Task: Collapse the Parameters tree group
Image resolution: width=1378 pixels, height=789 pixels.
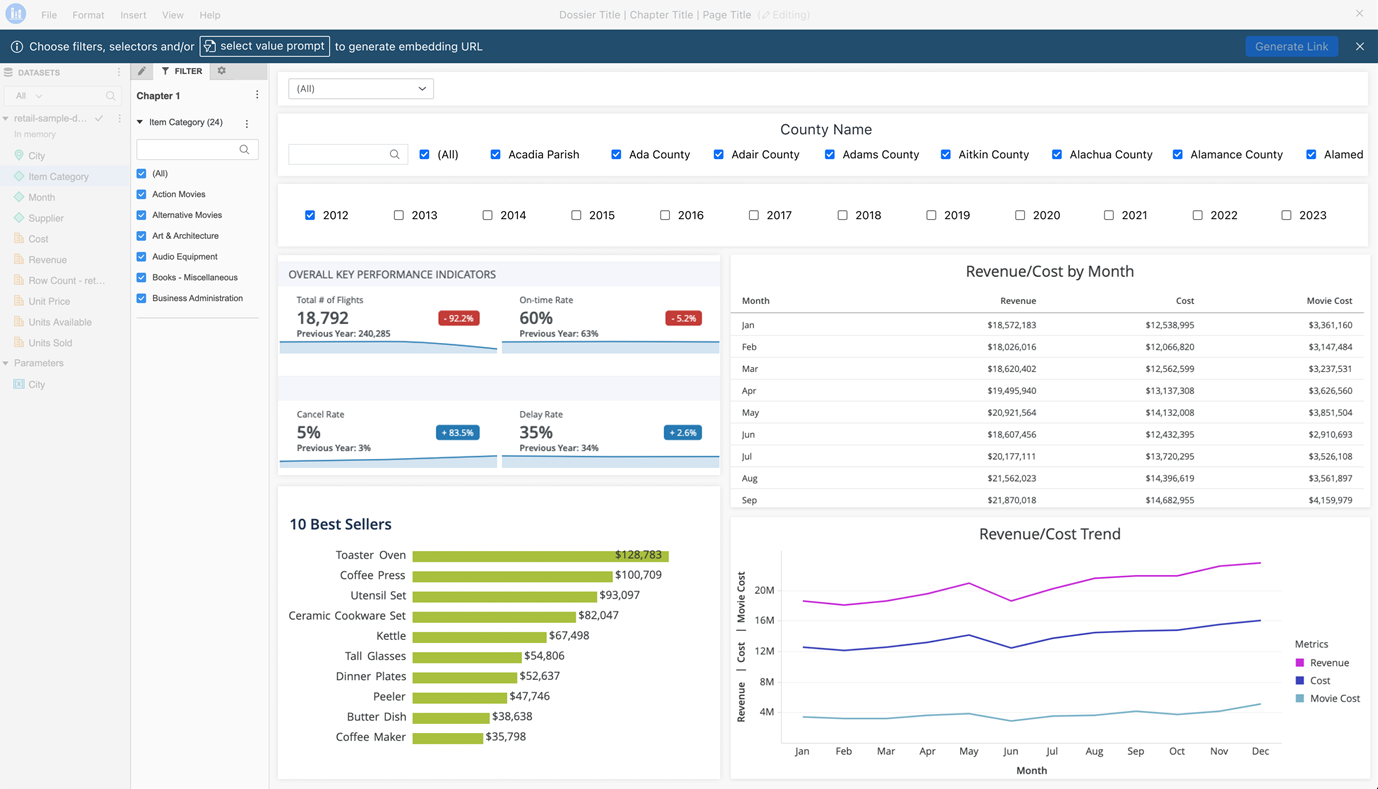Action: (x=6, y=363)
